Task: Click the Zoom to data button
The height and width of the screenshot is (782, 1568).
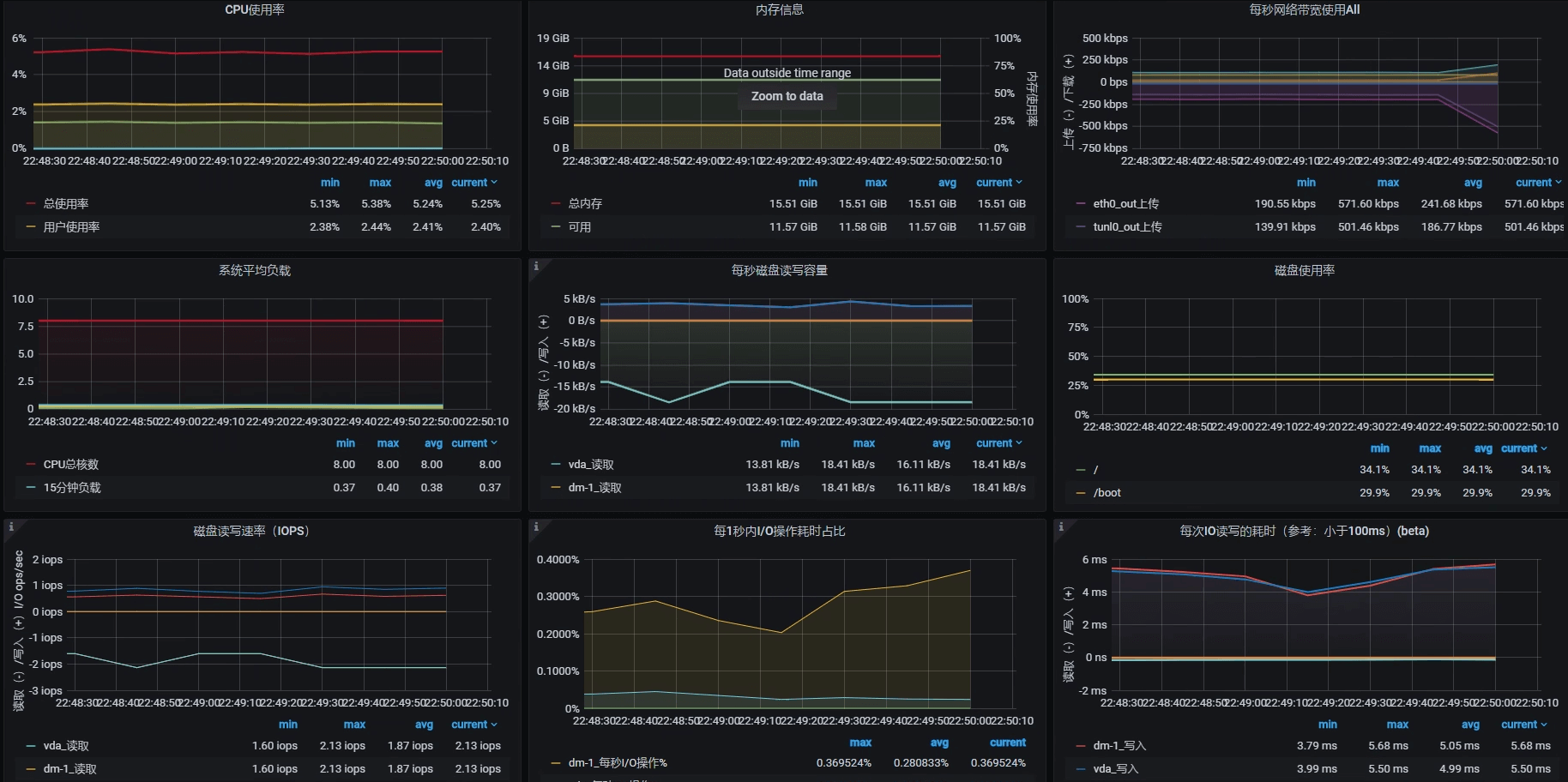Action: [787, 96]
